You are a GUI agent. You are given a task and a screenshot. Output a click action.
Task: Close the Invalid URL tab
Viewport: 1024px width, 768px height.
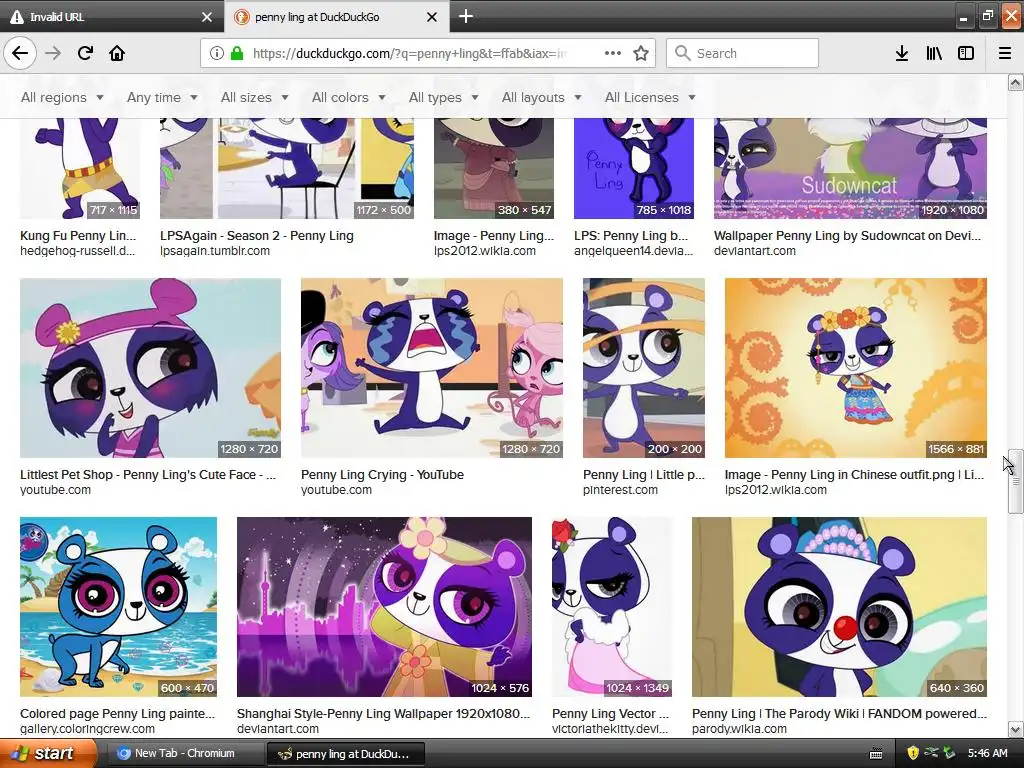[206, 17]
